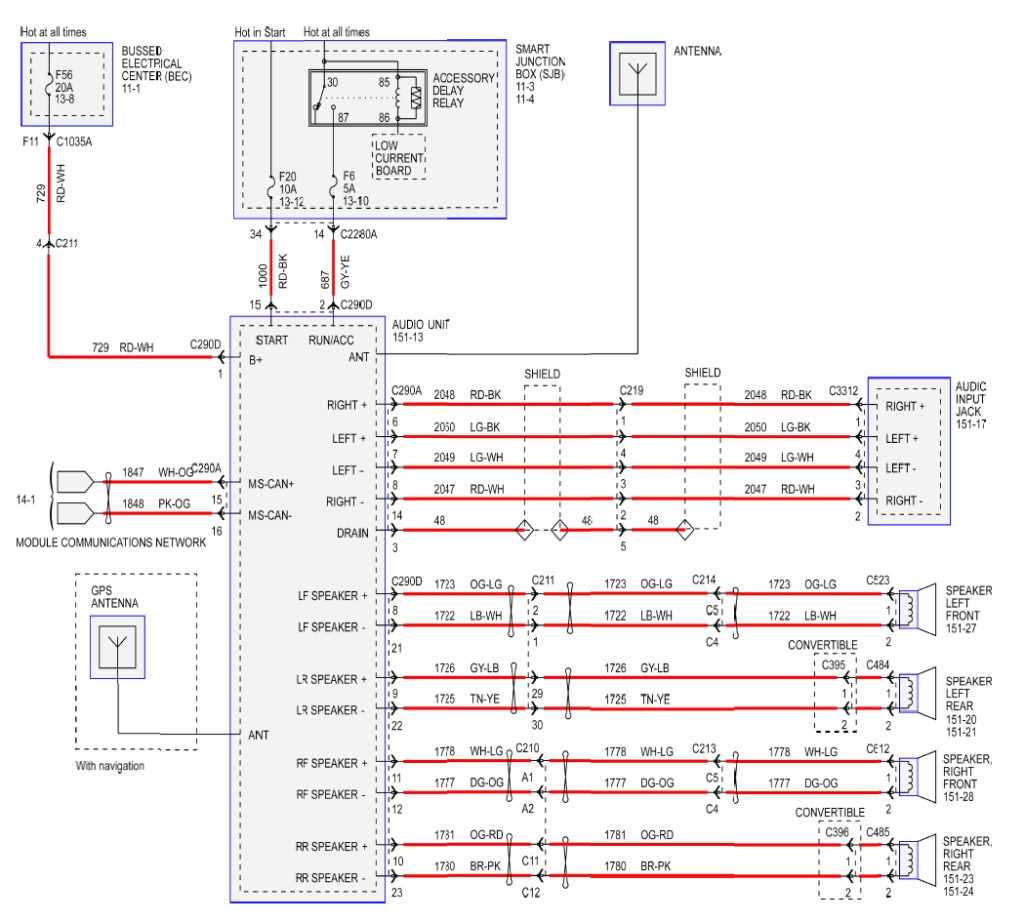Click the DRAIN pin on the Audio Unit

pos(355,532)
